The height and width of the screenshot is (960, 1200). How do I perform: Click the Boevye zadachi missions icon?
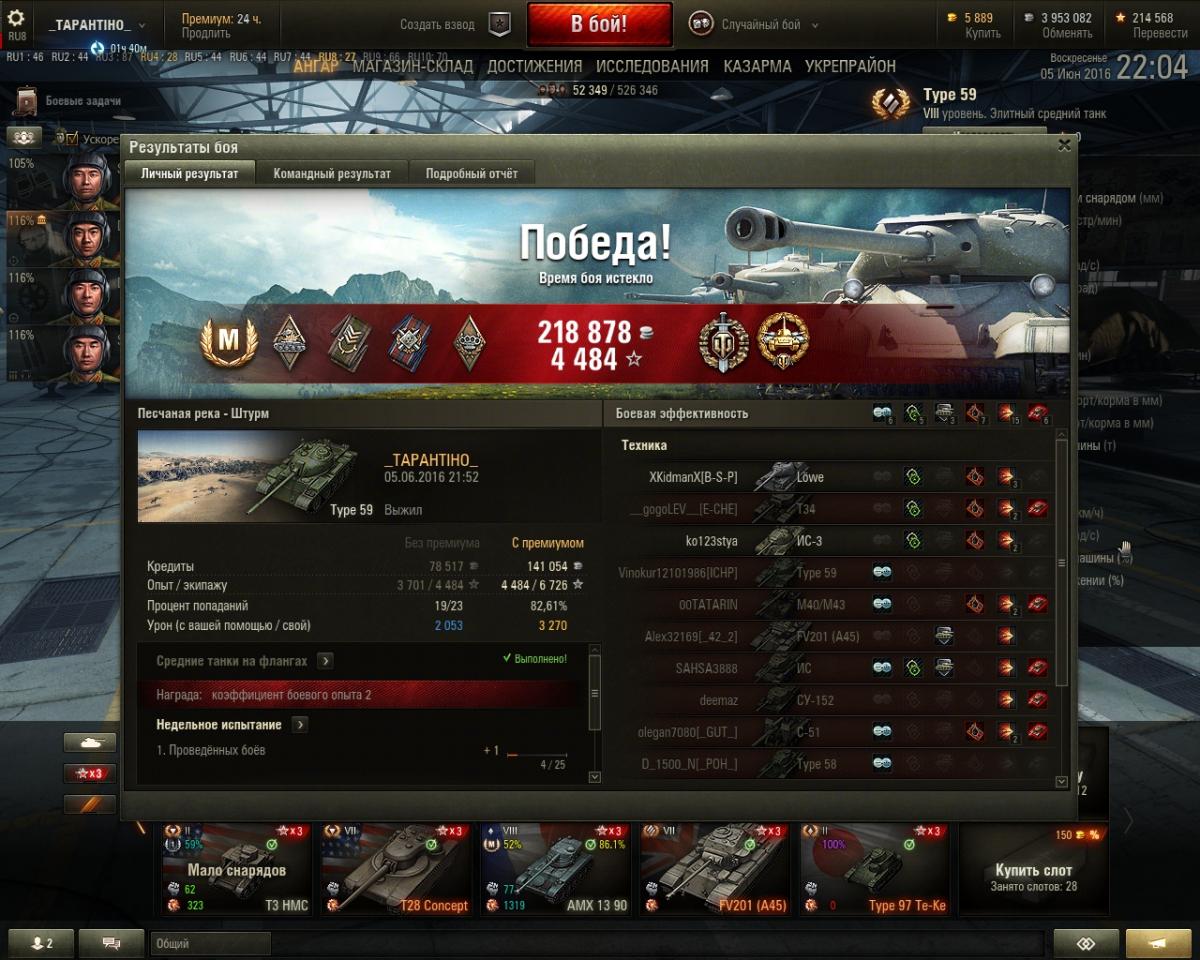click(27, 102)
